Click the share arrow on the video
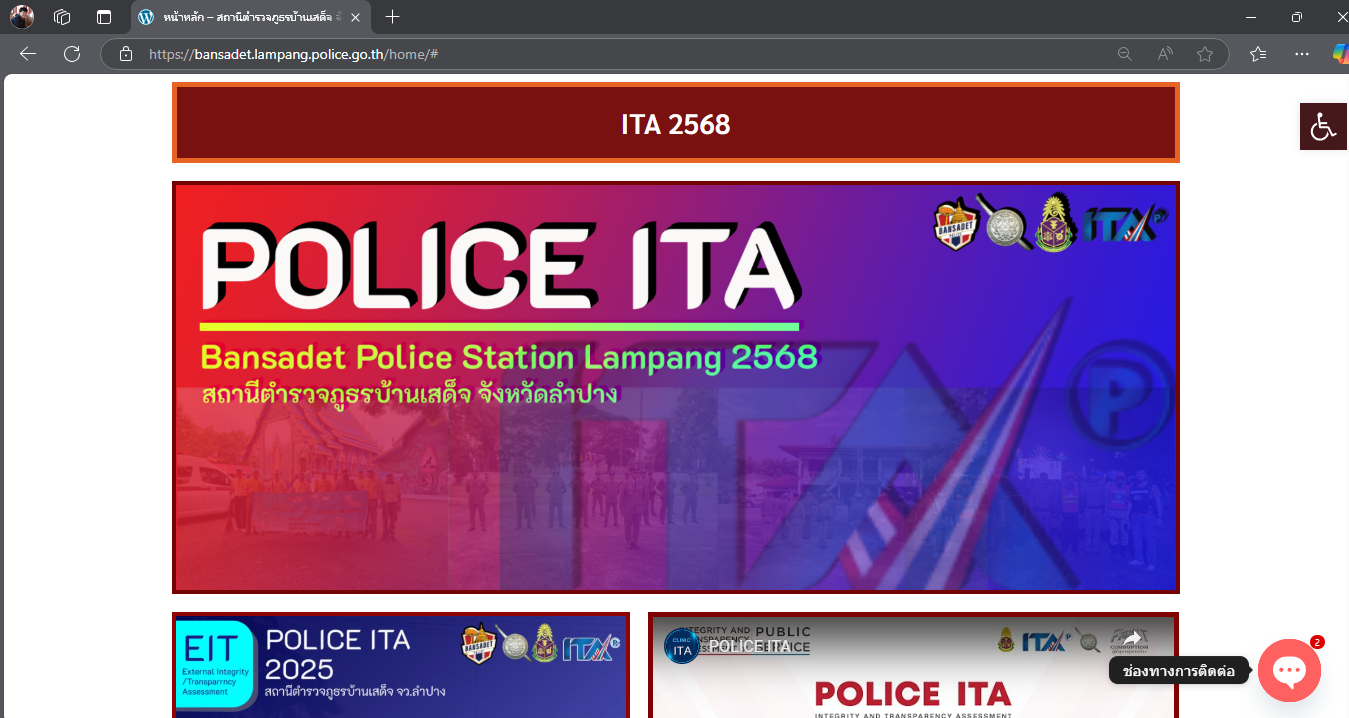The image size is (1349, 718). pyautogui.click(x=1132, y=640)
